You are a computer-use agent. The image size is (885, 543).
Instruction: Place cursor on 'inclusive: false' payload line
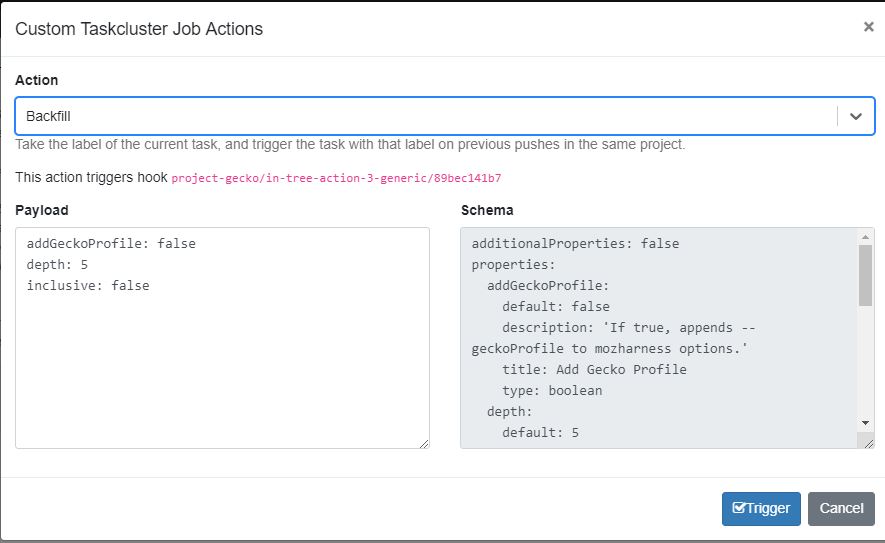88,286
